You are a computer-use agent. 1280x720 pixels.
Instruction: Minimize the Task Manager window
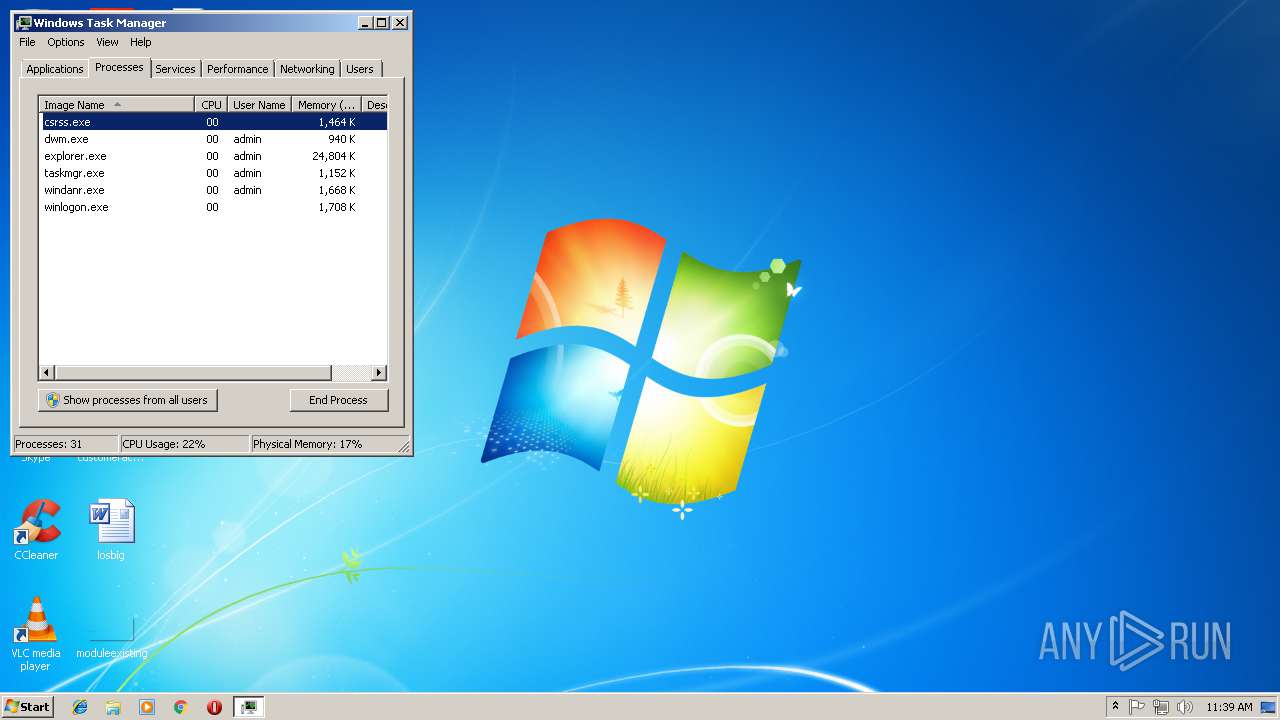[365, 22]
